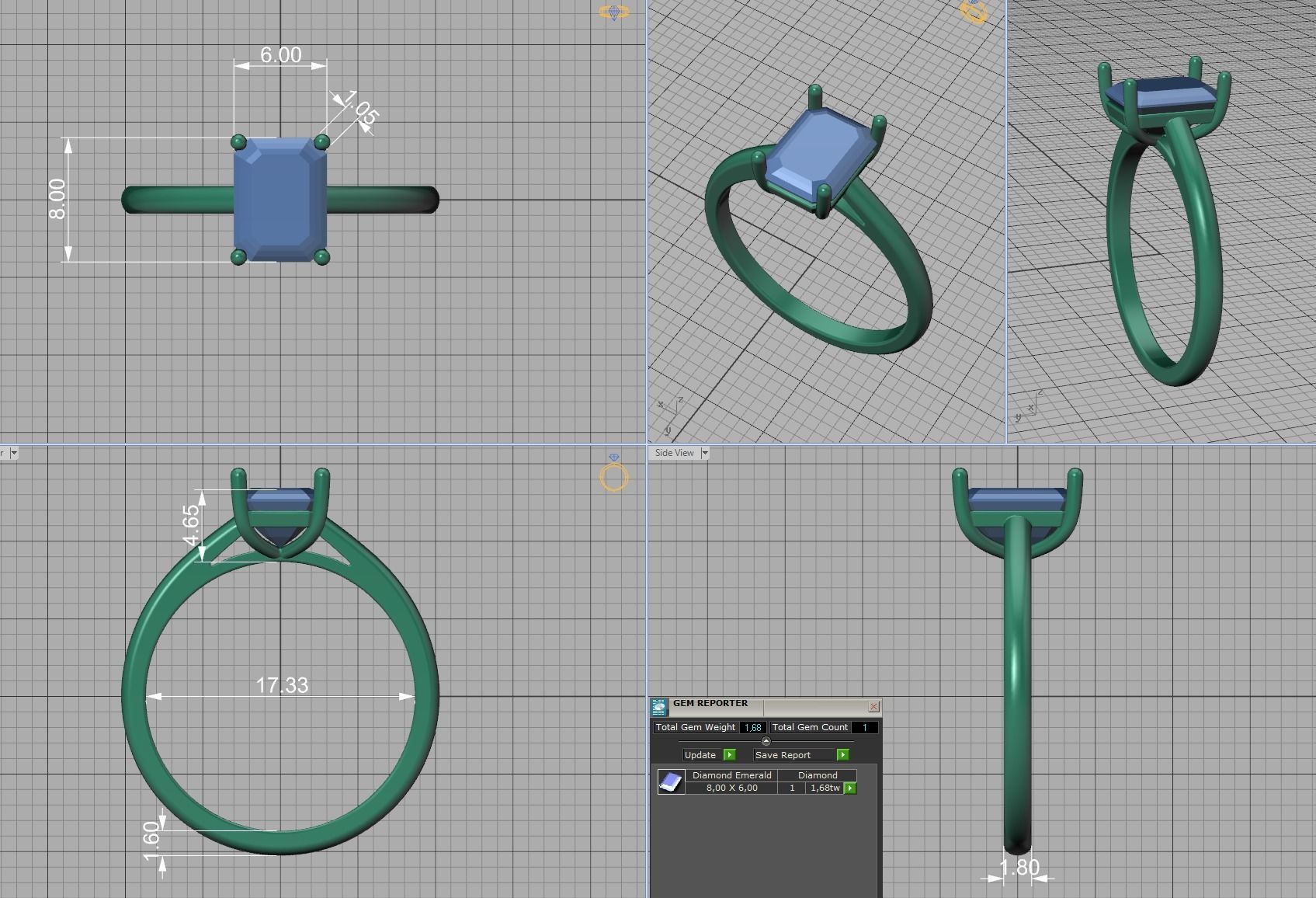
Task: Click the 'Diamond' material cell
Action: coord(818,775)
